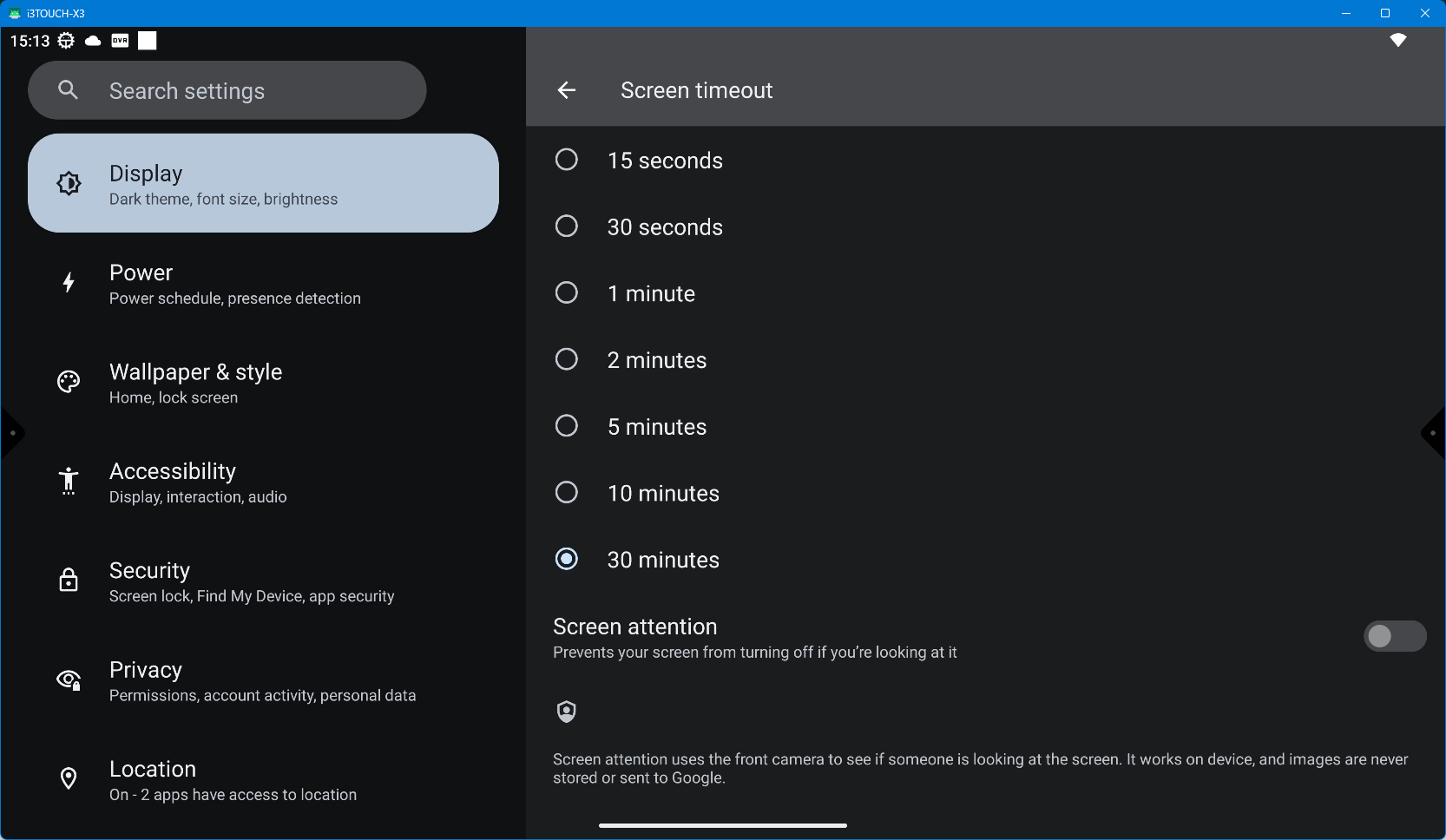Screen dimensions: 1446x840
Task: Click the Wi-Fi status icon
Action: click(1397, 40)
